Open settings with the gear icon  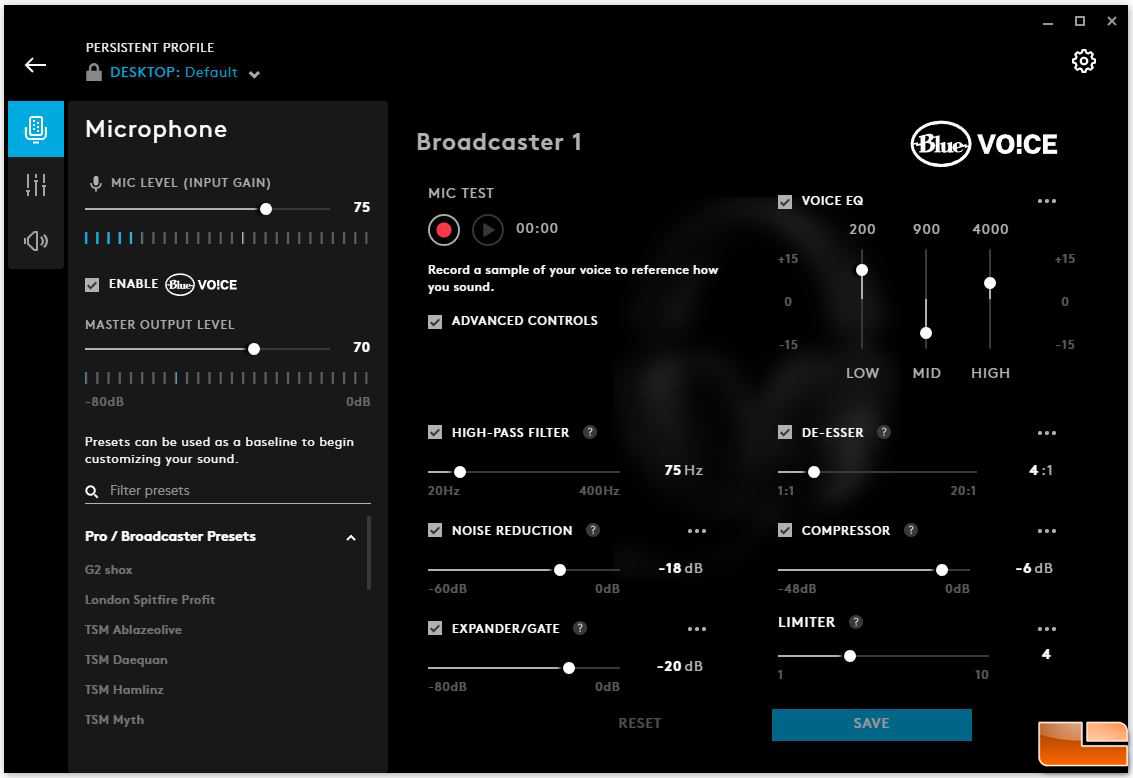[x=1083, y=61]
